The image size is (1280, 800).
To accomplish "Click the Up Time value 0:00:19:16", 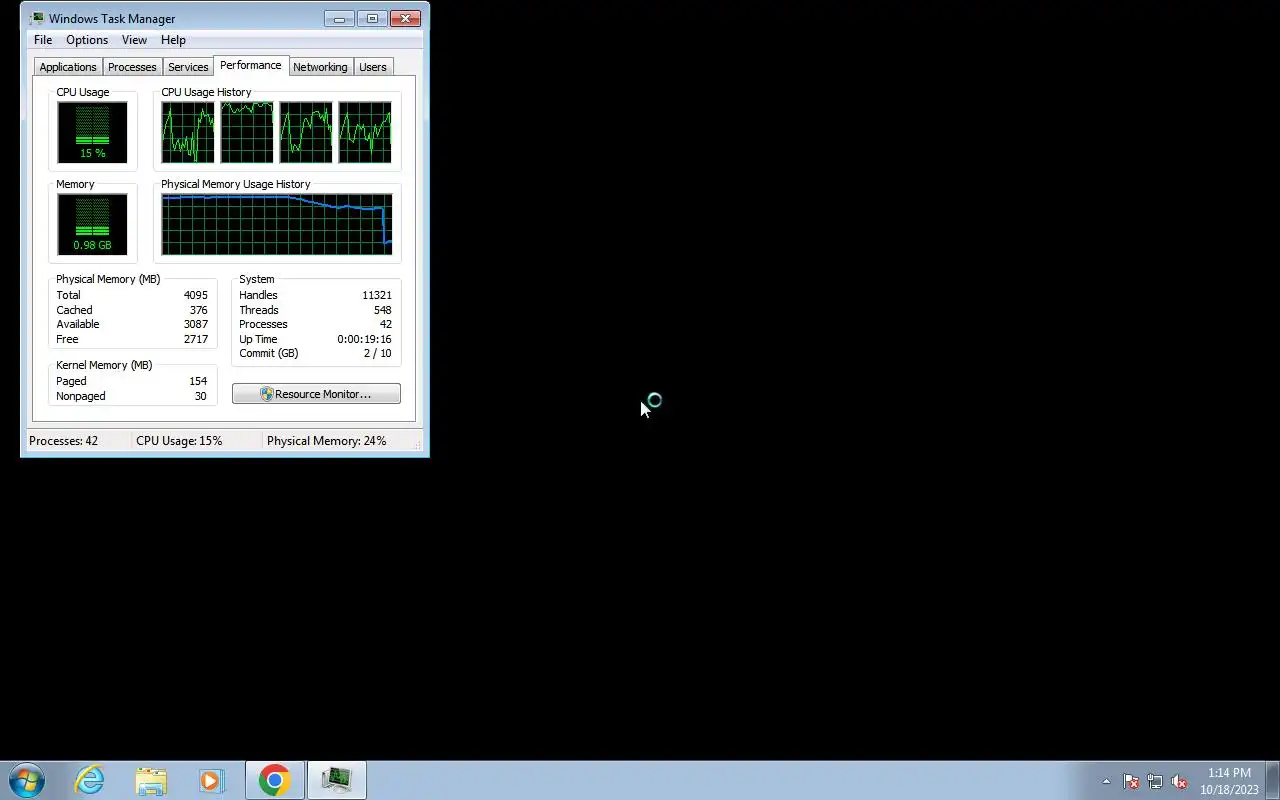I will pos(364,339).
